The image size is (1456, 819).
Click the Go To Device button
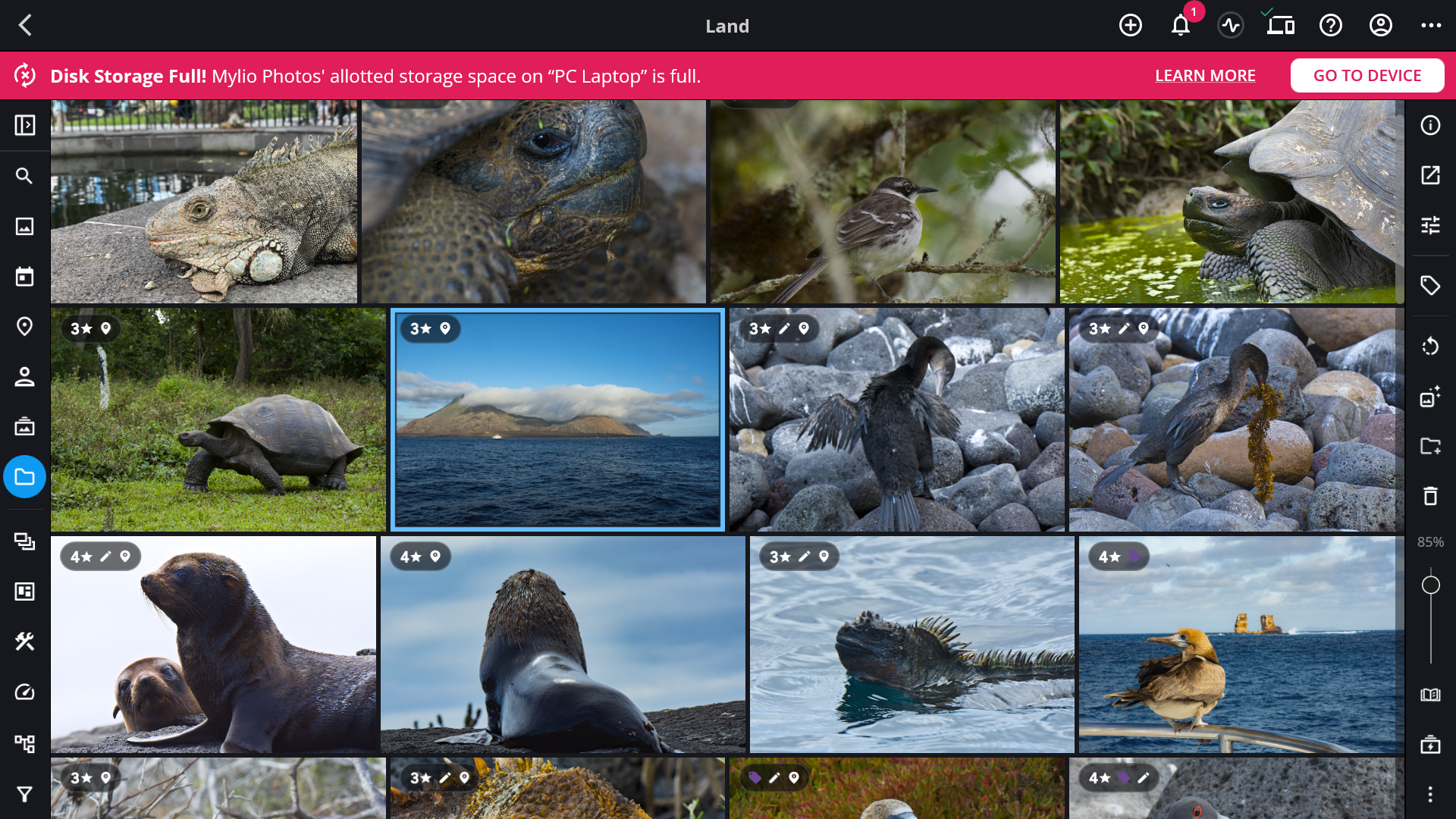pos(1367,76)
